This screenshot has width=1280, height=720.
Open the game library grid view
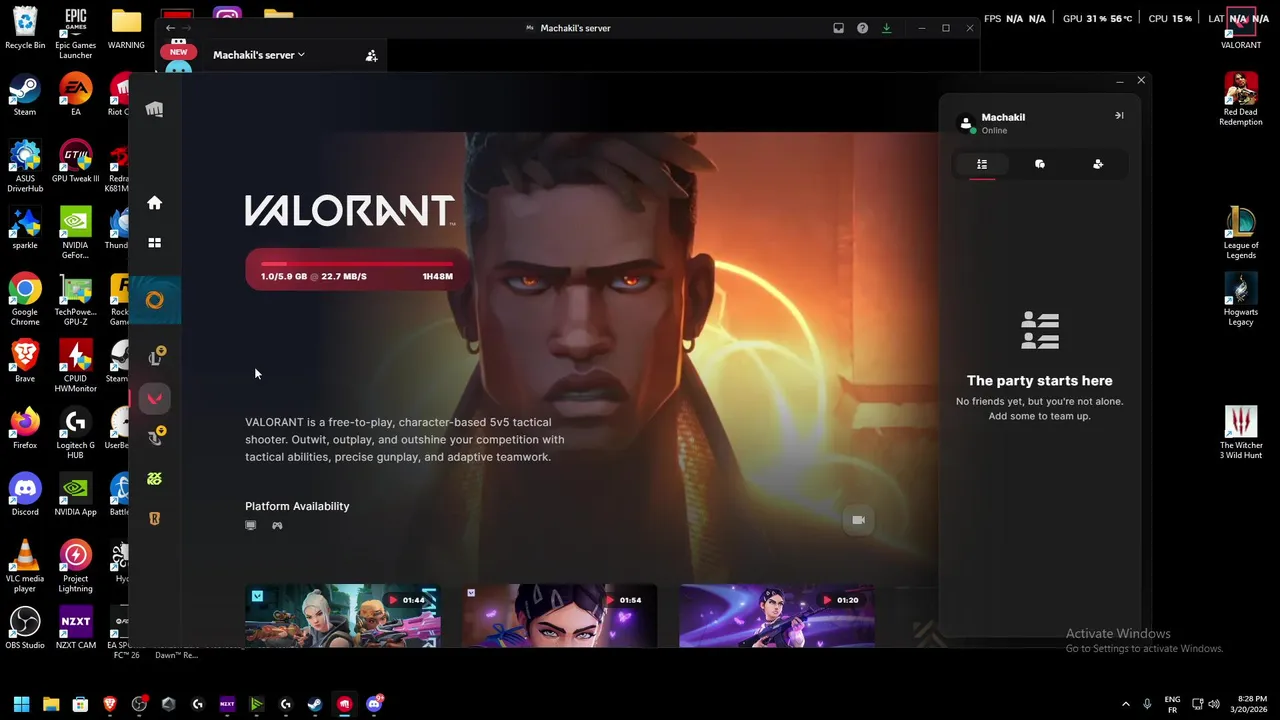(154, 243)
